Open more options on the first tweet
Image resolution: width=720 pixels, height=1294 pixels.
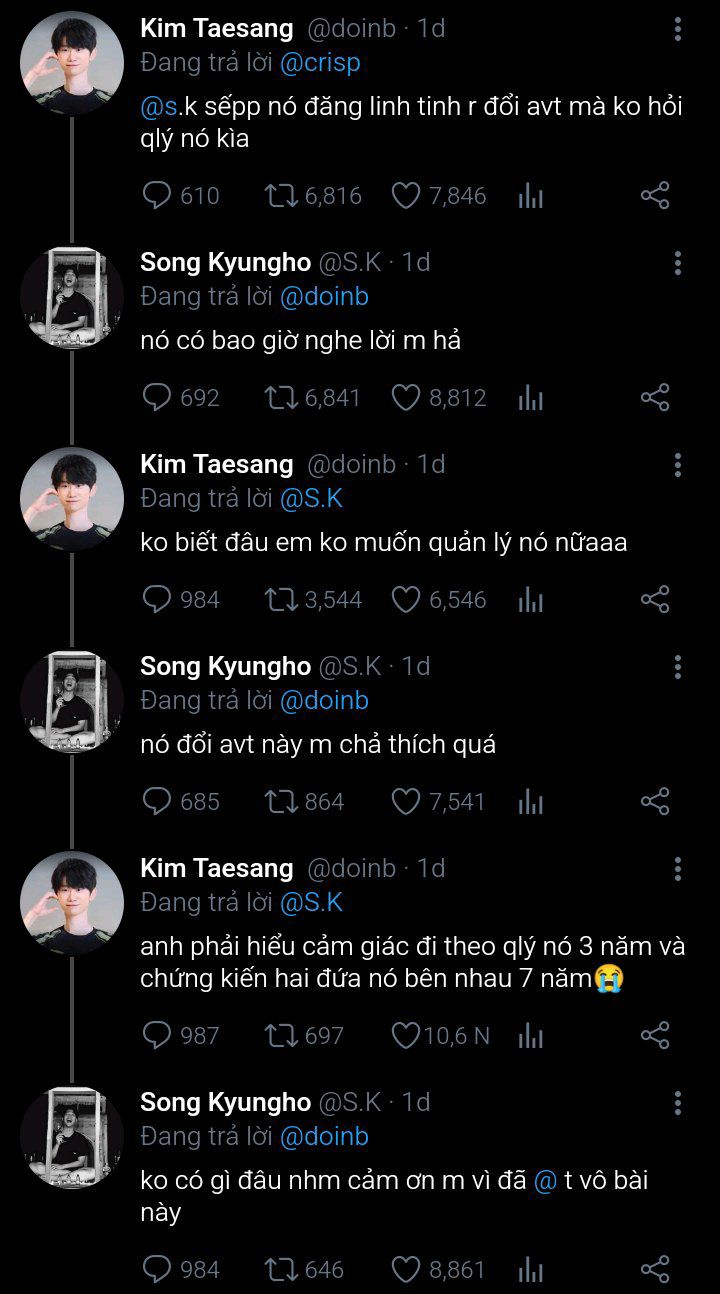tap(677, 29)
